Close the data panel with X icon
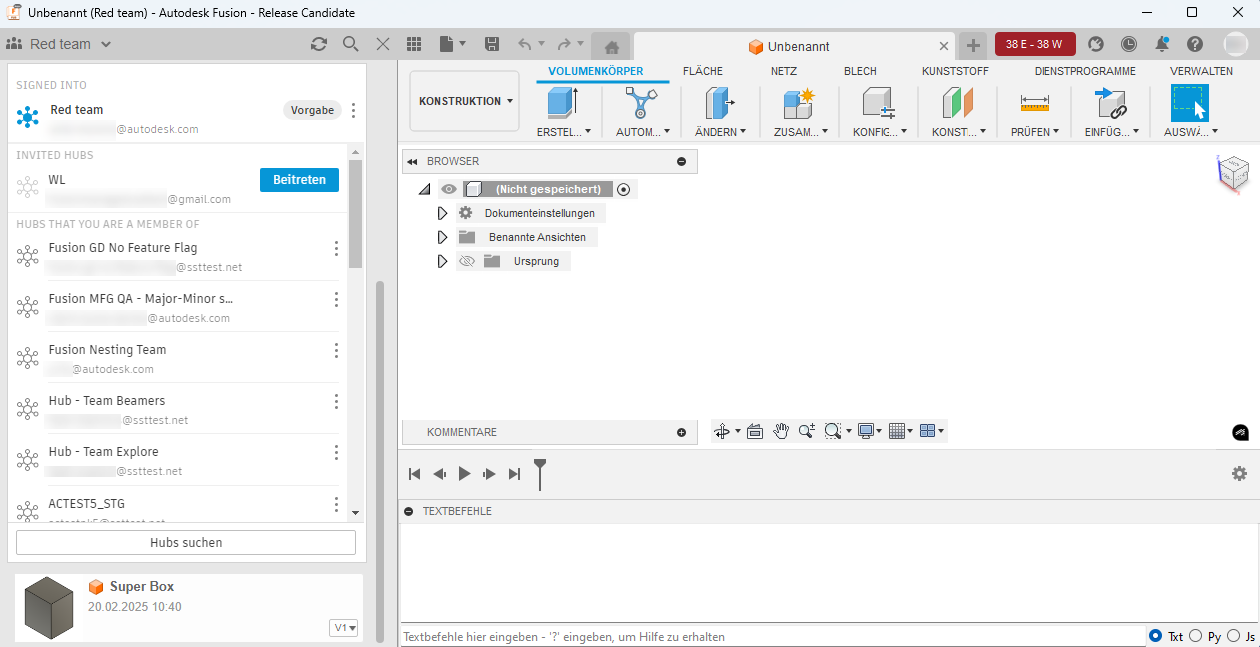 pos(382,44)
